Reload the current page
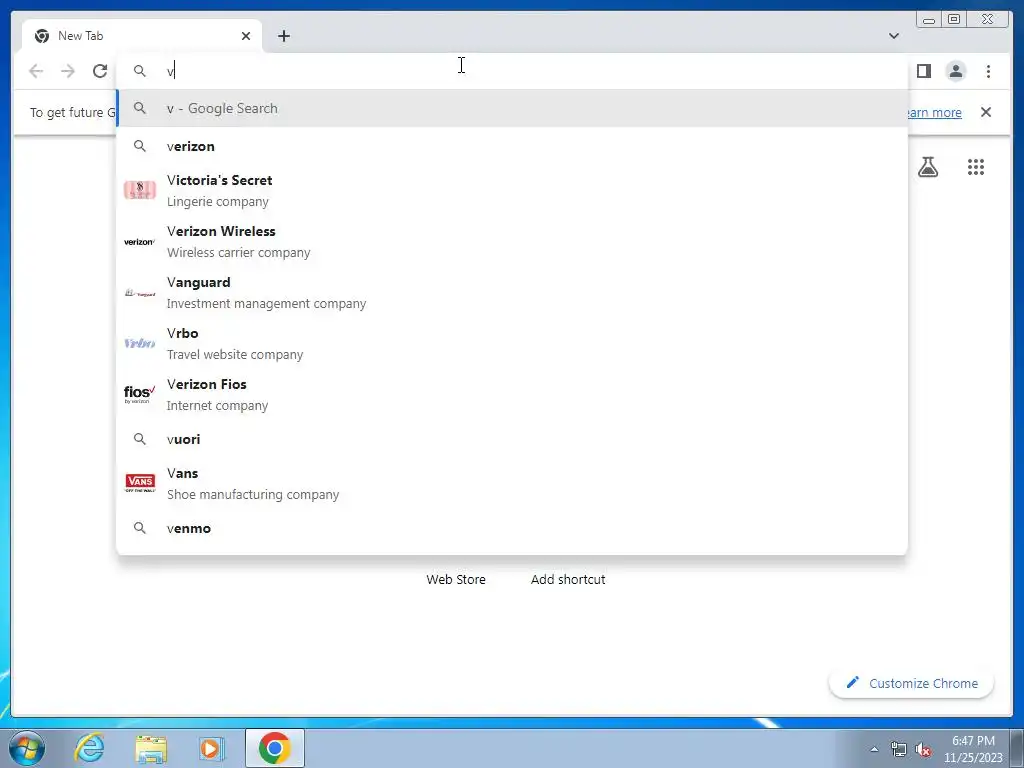The height and width of the screenshot is (768, 1024). [x=100, y=71]
